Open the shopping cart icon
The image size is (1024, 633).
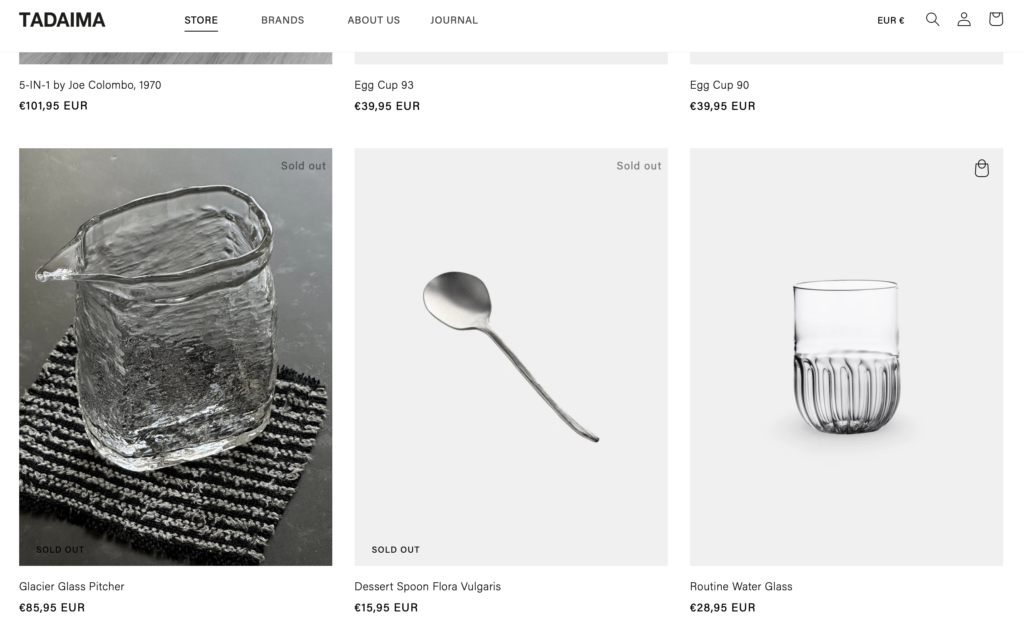996,19
